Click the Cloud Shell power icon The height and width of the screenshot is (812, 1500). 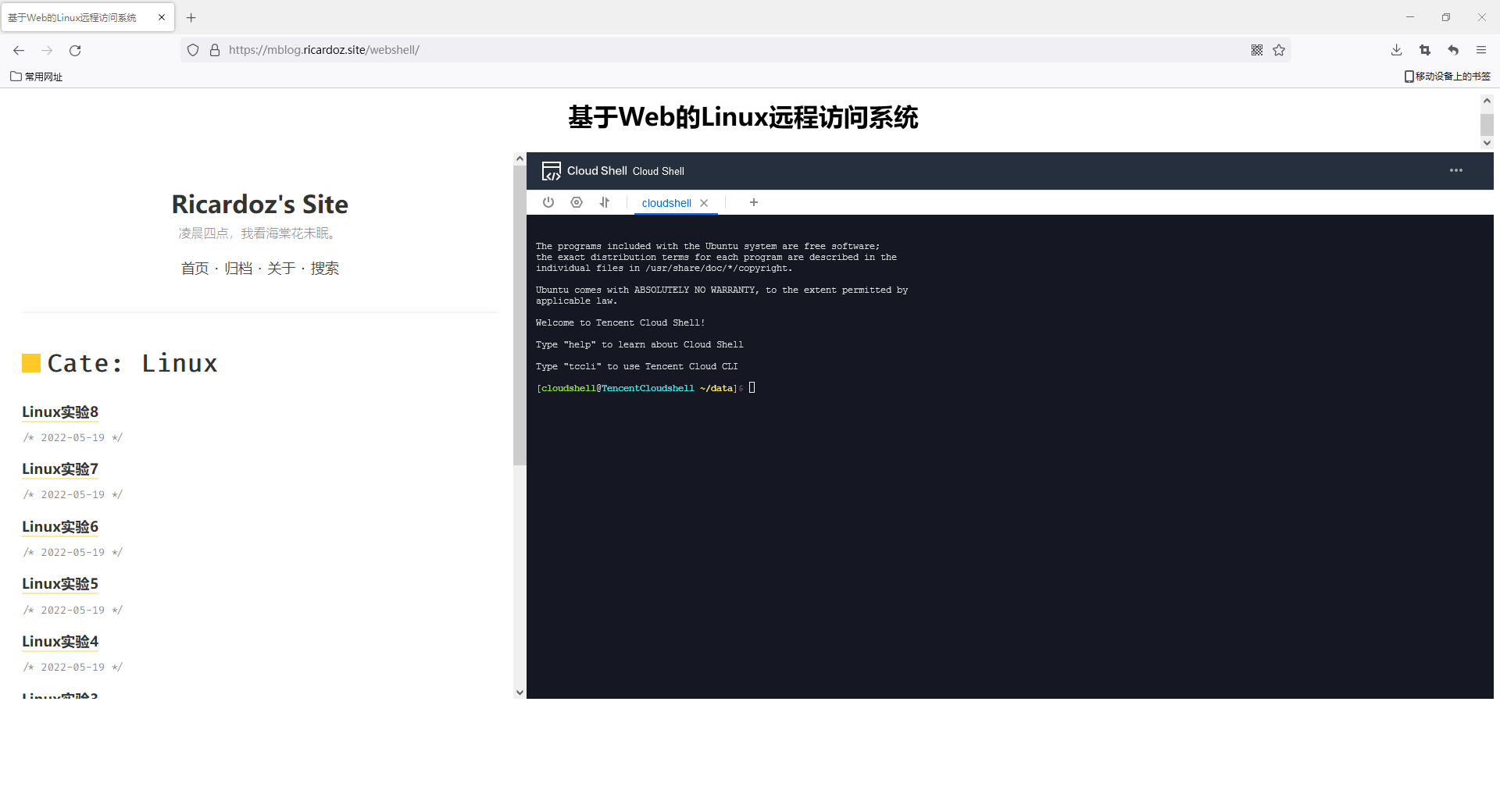click(548, 202)
